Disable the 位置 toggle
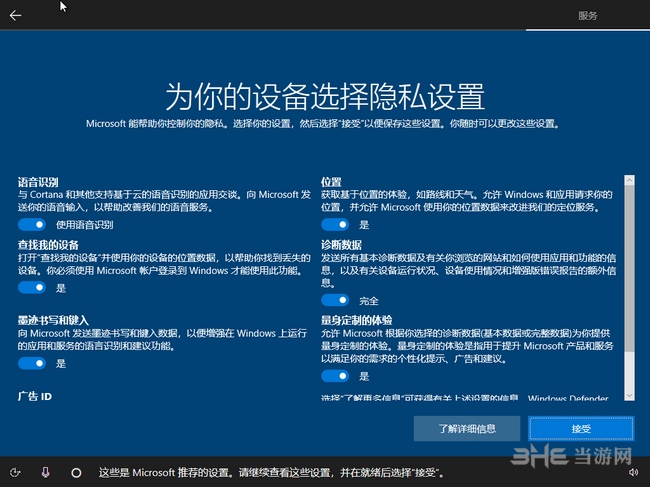 (x=335, y=225)
